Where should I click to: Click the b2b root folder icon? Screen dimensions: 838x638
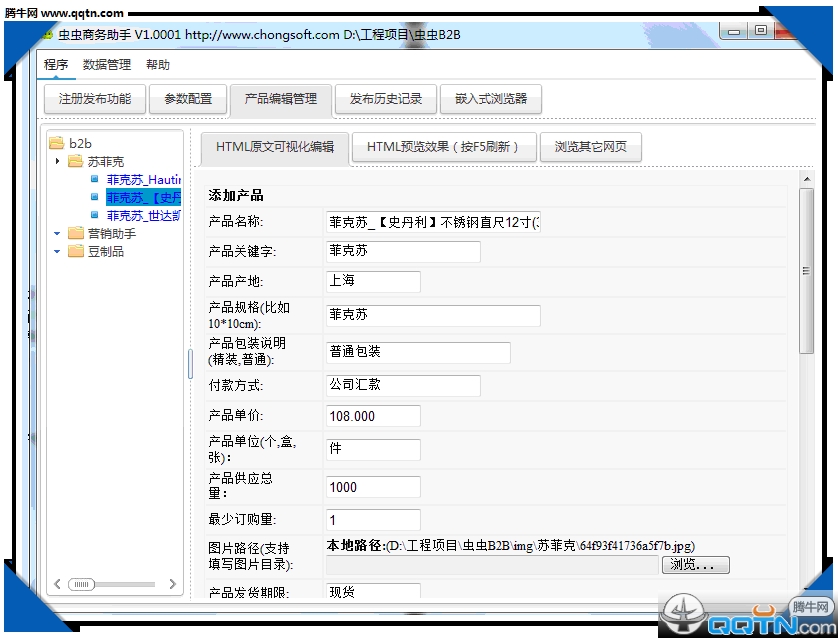pos(56,143)
